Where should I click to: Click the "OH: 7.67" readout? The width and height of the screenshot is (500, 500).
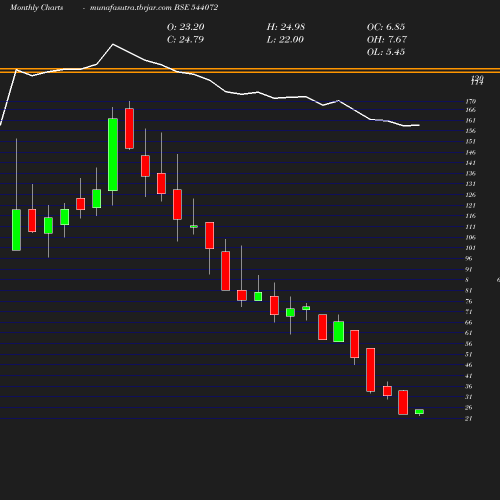click(x=387, y=39)
